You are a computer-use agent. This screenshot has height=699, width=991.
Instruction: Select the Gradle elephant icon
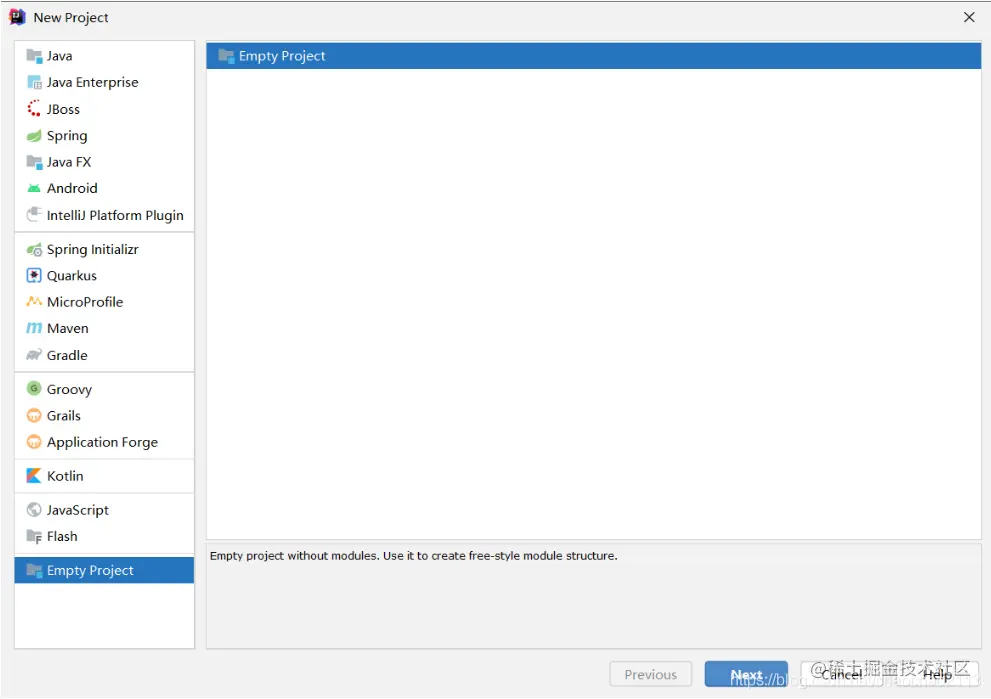(x=34, y=355)
